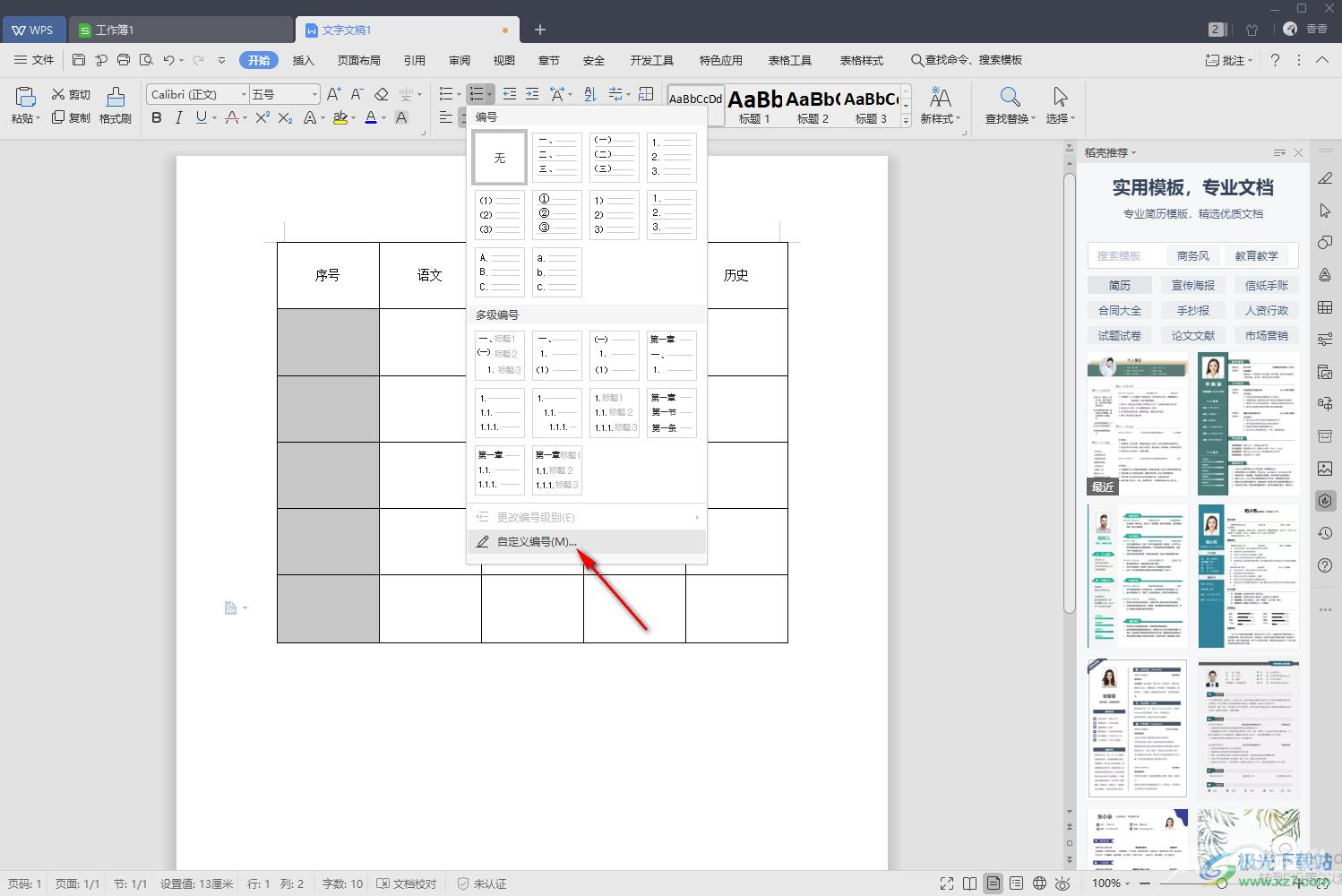The image size is (1342, 896).
Task: Open the 审阅 ribbon tab
Action: click(460, 60)
